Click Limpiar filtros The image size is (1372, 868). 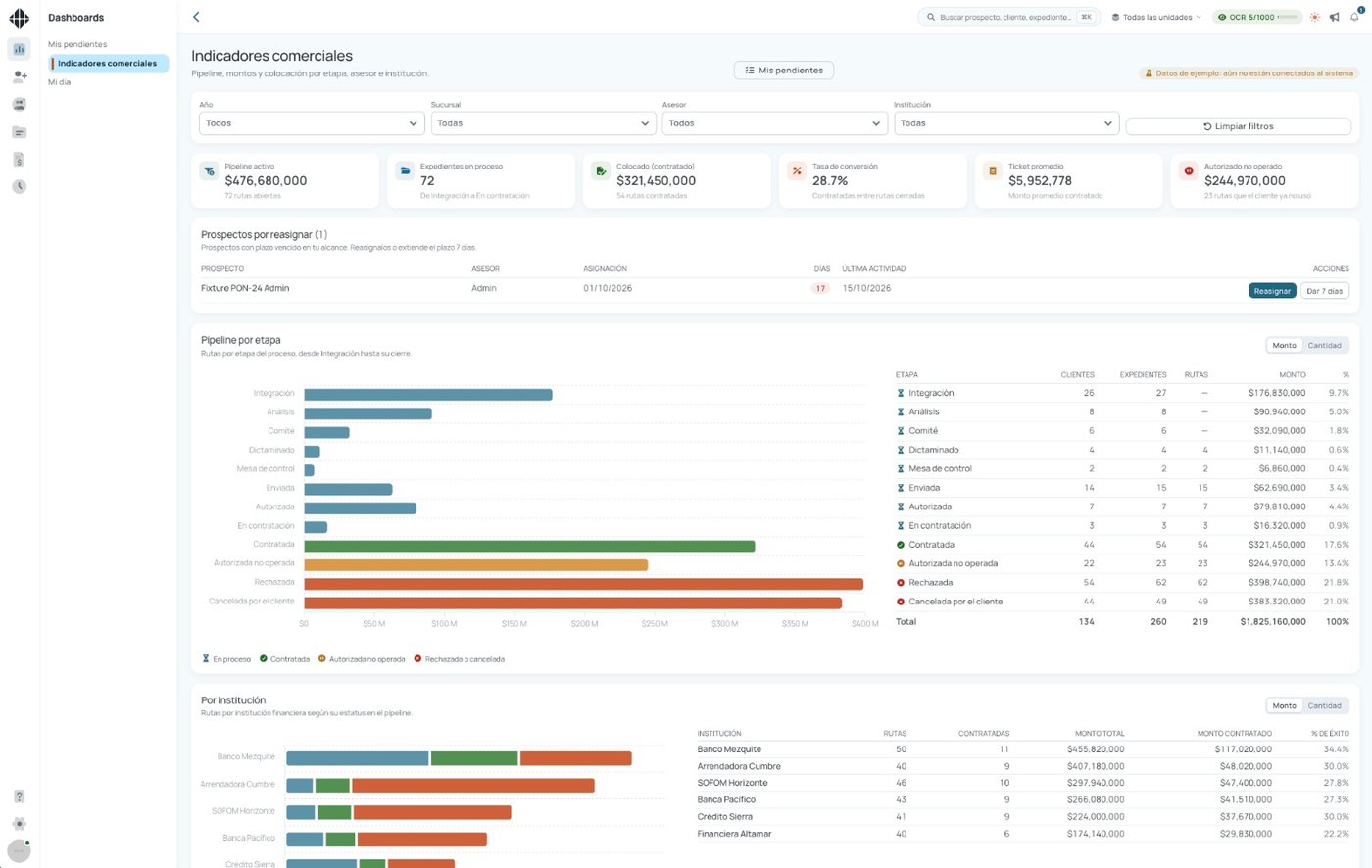coord(1239,126)
